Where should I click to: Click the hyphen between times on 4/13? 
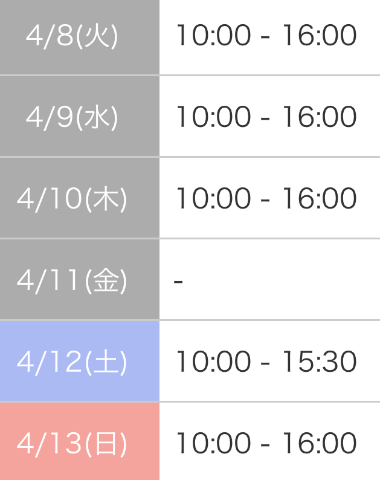point(265,445)
